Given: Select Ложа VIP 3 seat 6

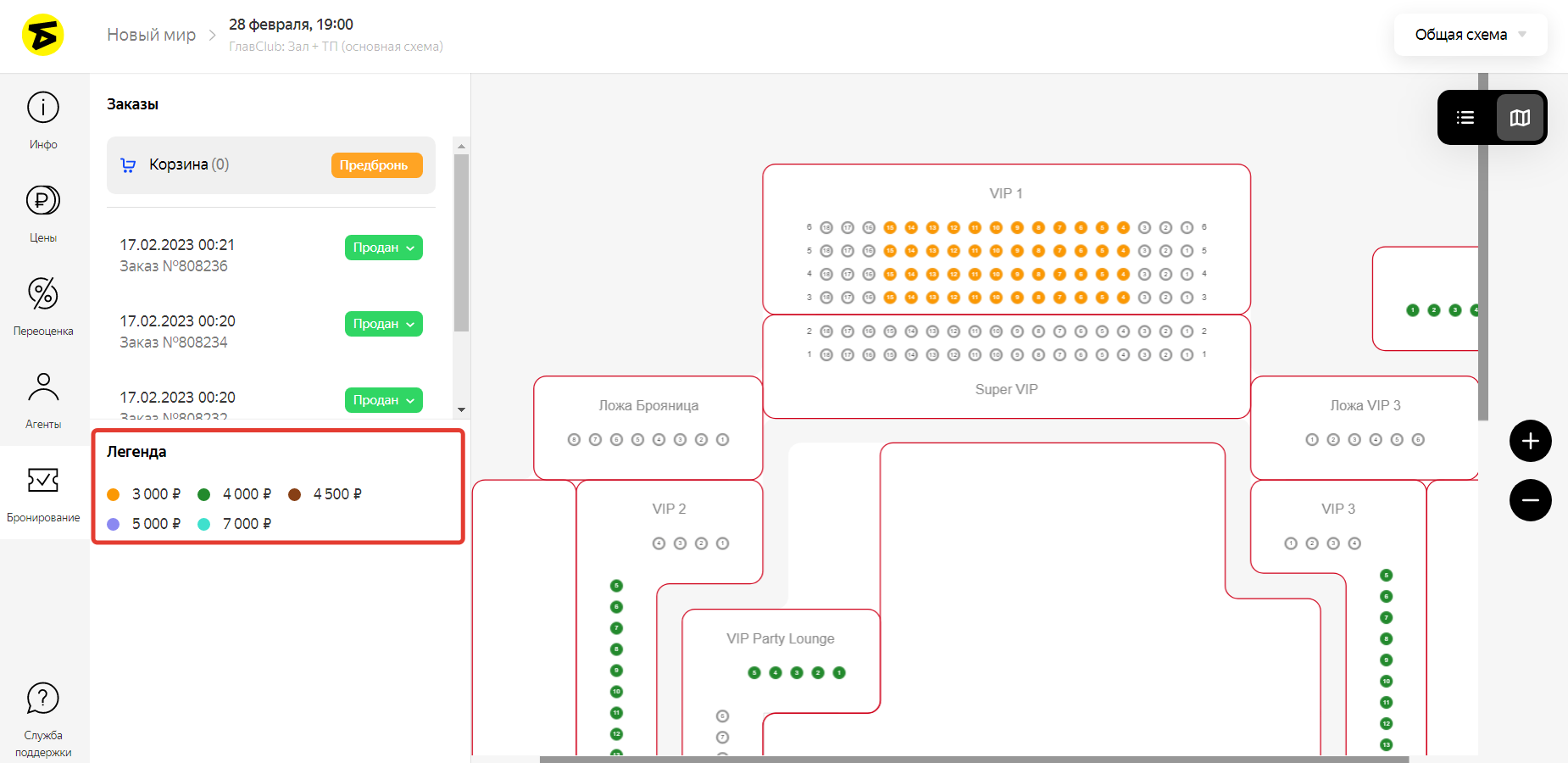Looking at the screenshot, I should point(1418,439).
